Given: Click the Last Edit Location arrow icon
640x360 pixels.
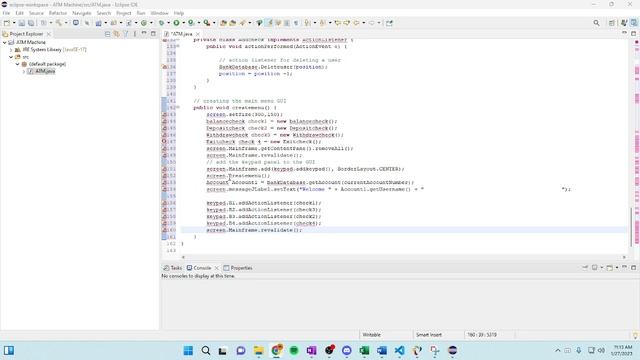Looking at the screenshot, I should [x=338, y=23].
